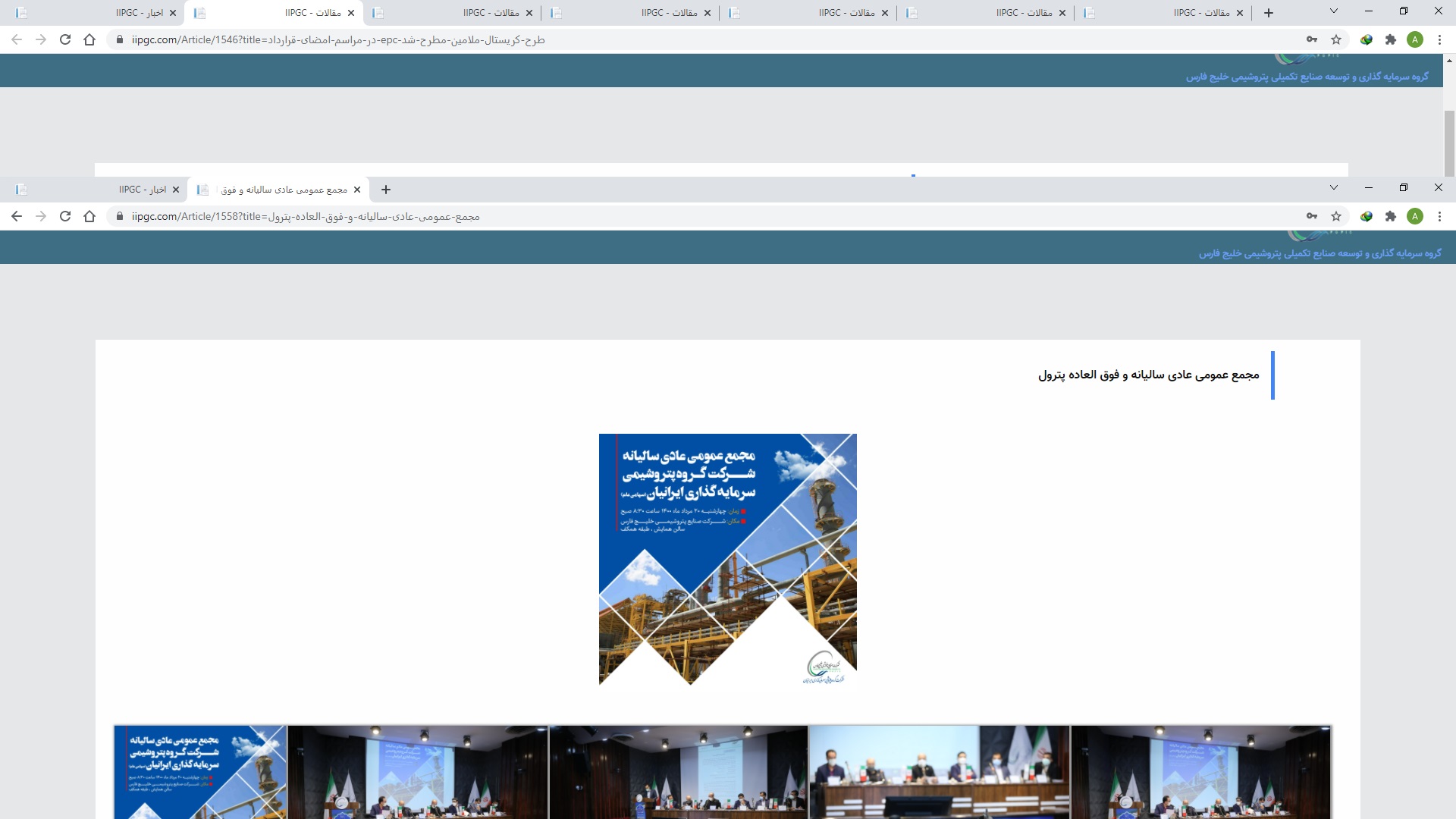Reload the page in the lower browser window
Screen dimensions: 1456x819
[65, 217]
